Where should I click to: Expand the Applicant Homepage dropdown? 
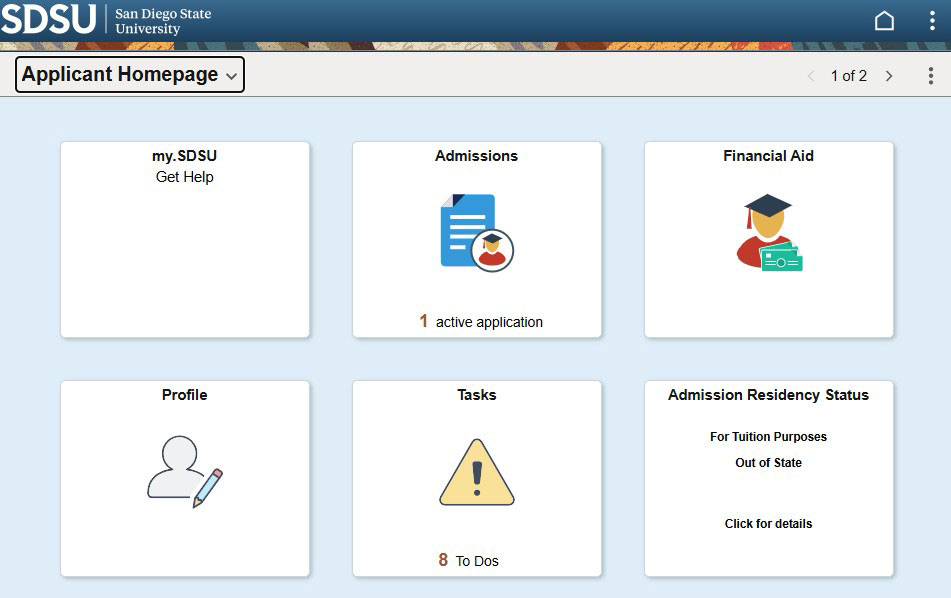click(x=130, y=75)
